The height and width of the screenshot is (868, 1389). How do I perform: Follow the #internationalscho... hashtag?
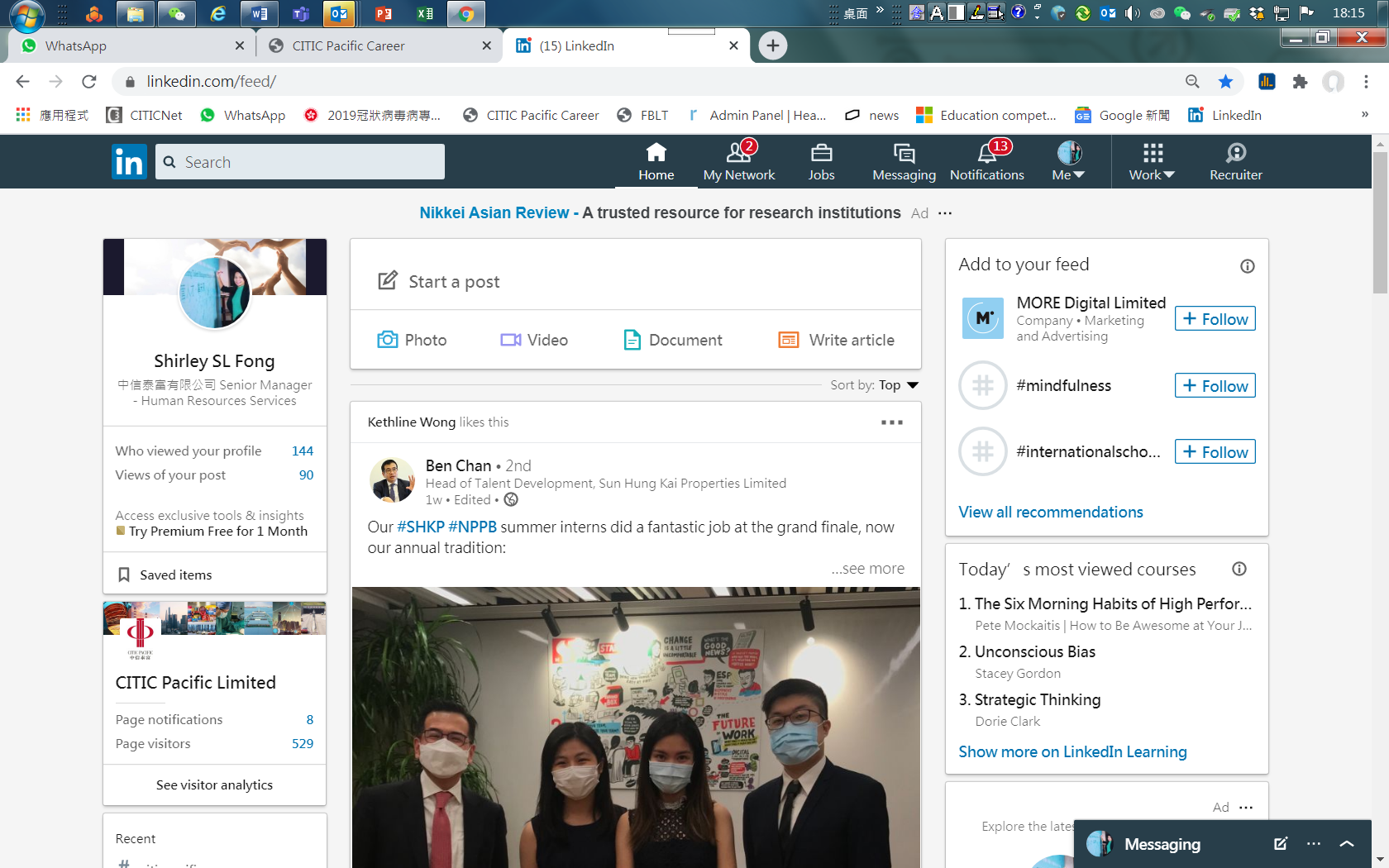(x=1215, y=452)
